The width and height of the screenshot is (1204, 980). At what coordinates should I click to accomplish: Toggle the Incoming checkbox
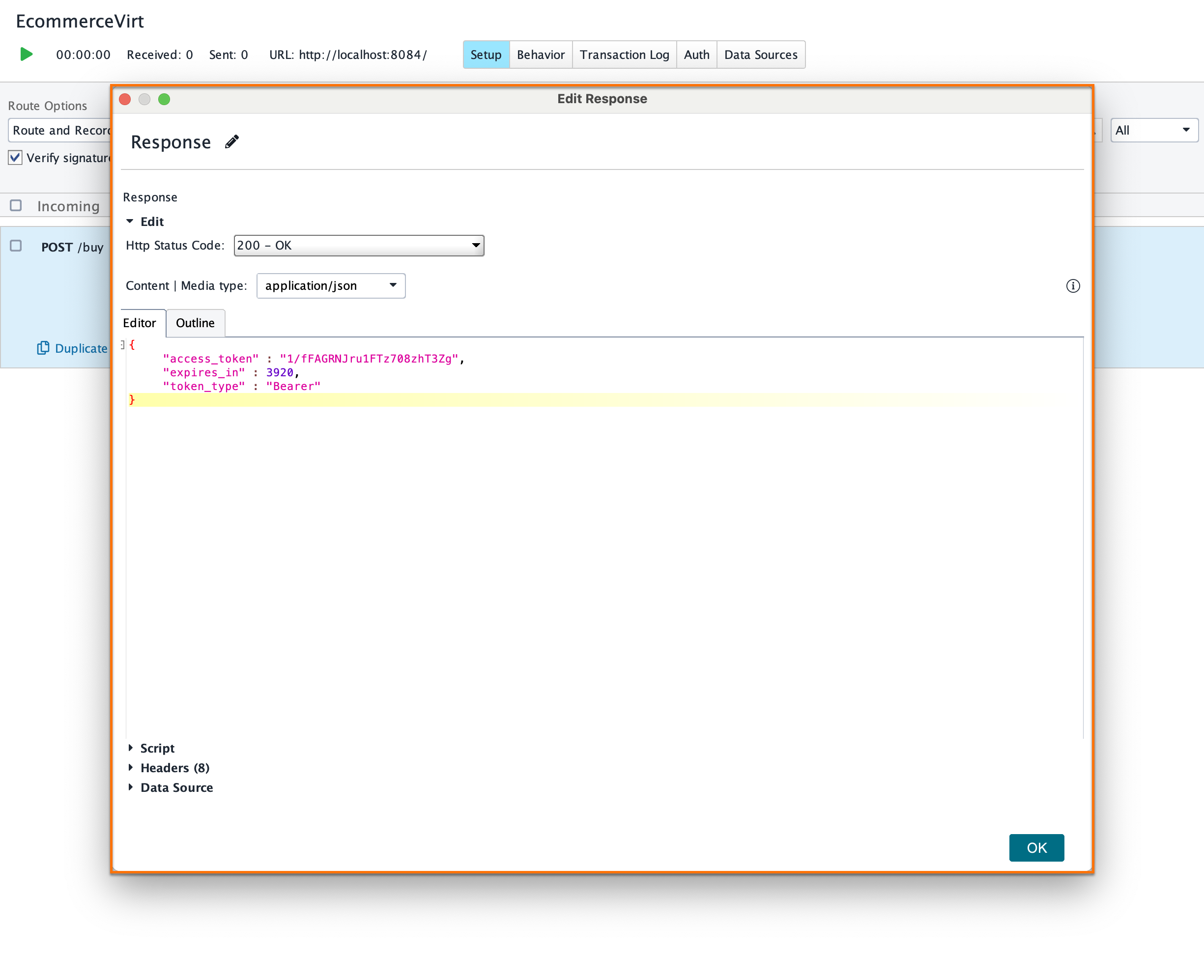coord(15,205)
